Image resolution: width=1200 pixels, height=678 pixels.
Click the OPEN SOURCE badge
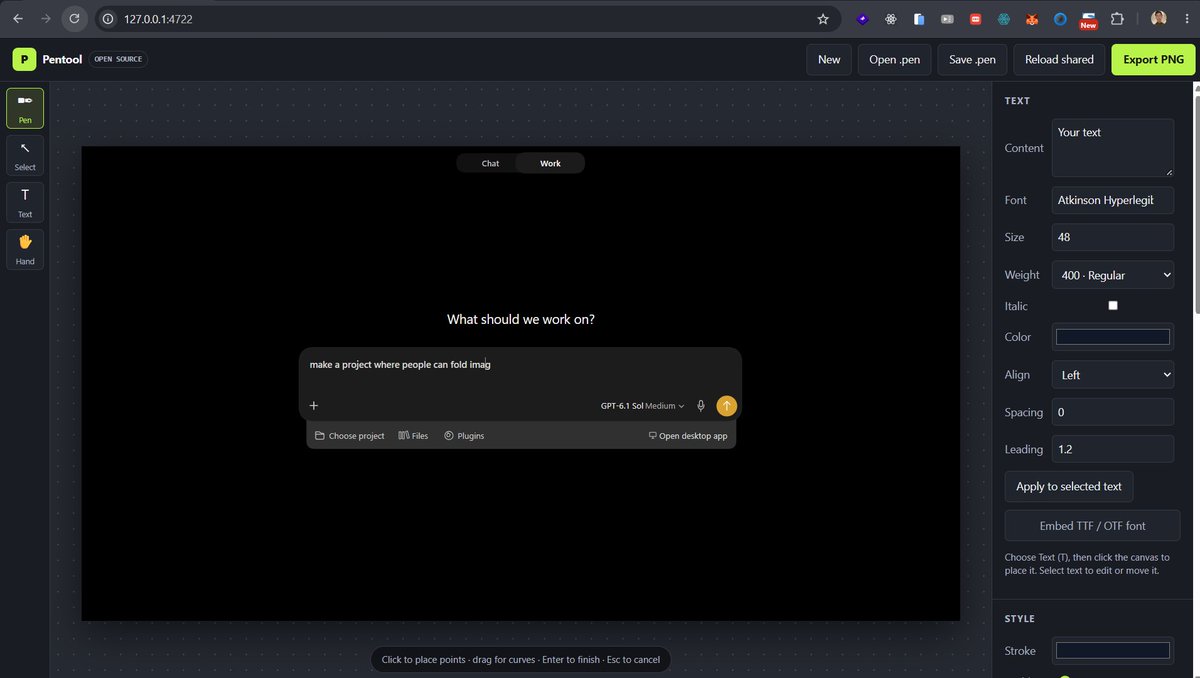(119, 59)
